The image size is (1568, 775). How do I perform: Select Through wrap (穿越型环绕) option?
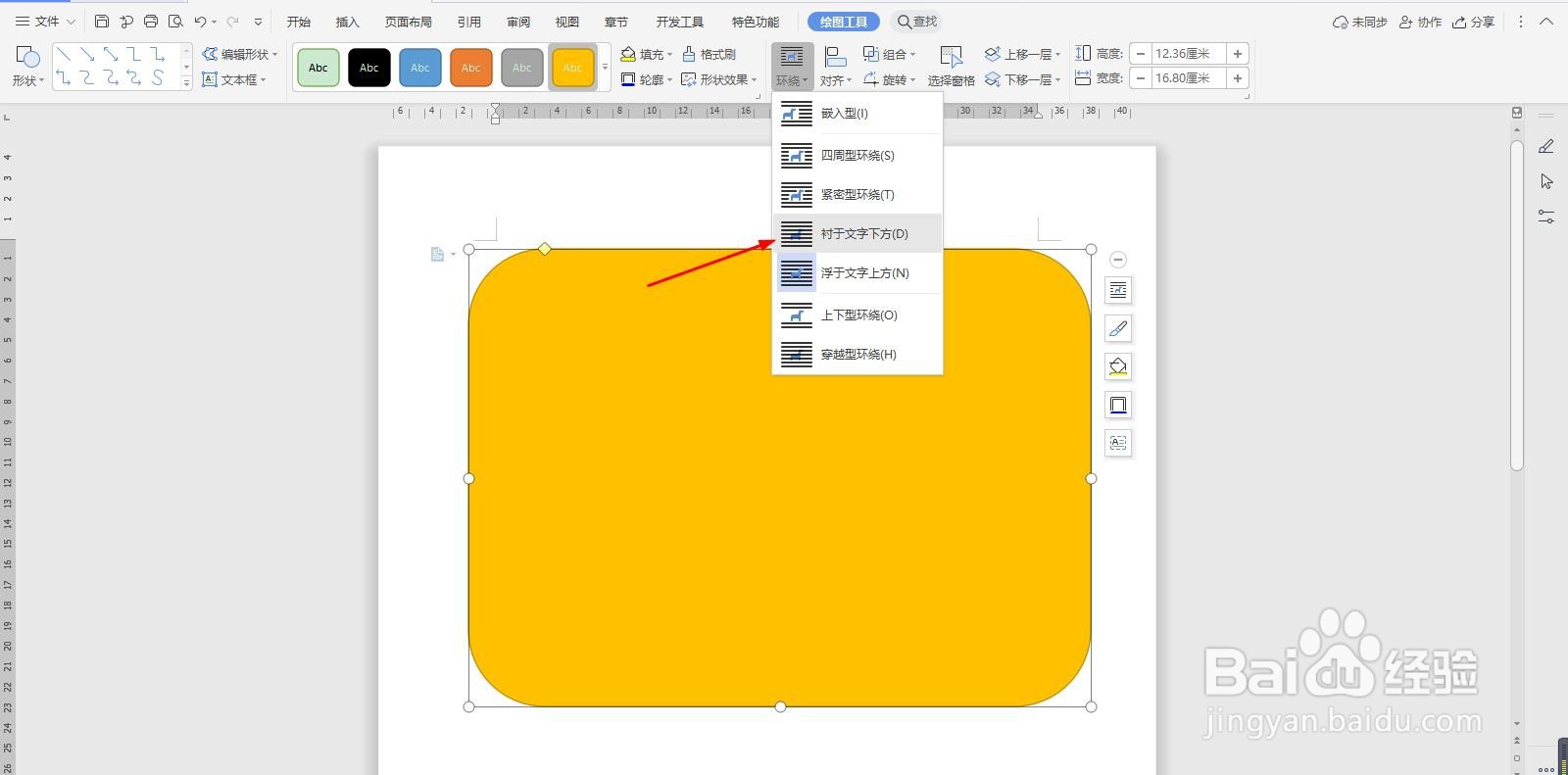(x=857, y=355)
